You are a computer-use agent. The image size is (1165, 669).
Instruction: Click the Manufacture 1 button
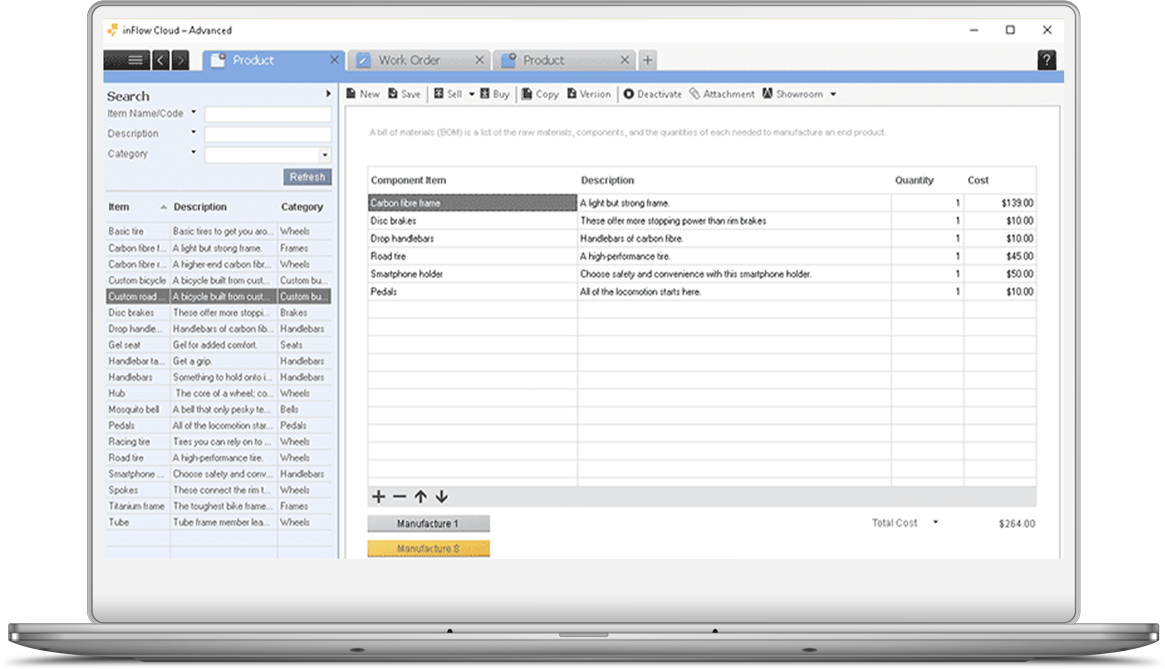click(428, 524)
